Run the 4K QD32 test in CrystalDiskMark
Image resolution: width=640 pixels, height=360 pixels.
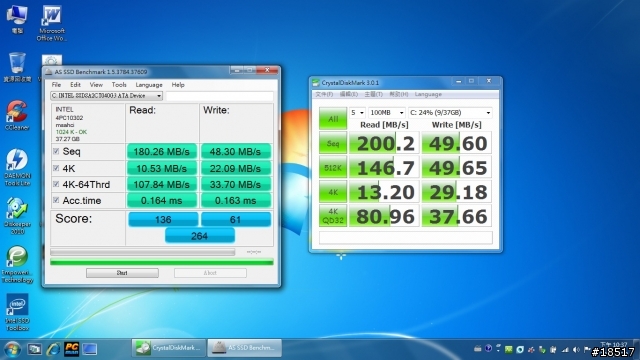click(x=333, y=216)
